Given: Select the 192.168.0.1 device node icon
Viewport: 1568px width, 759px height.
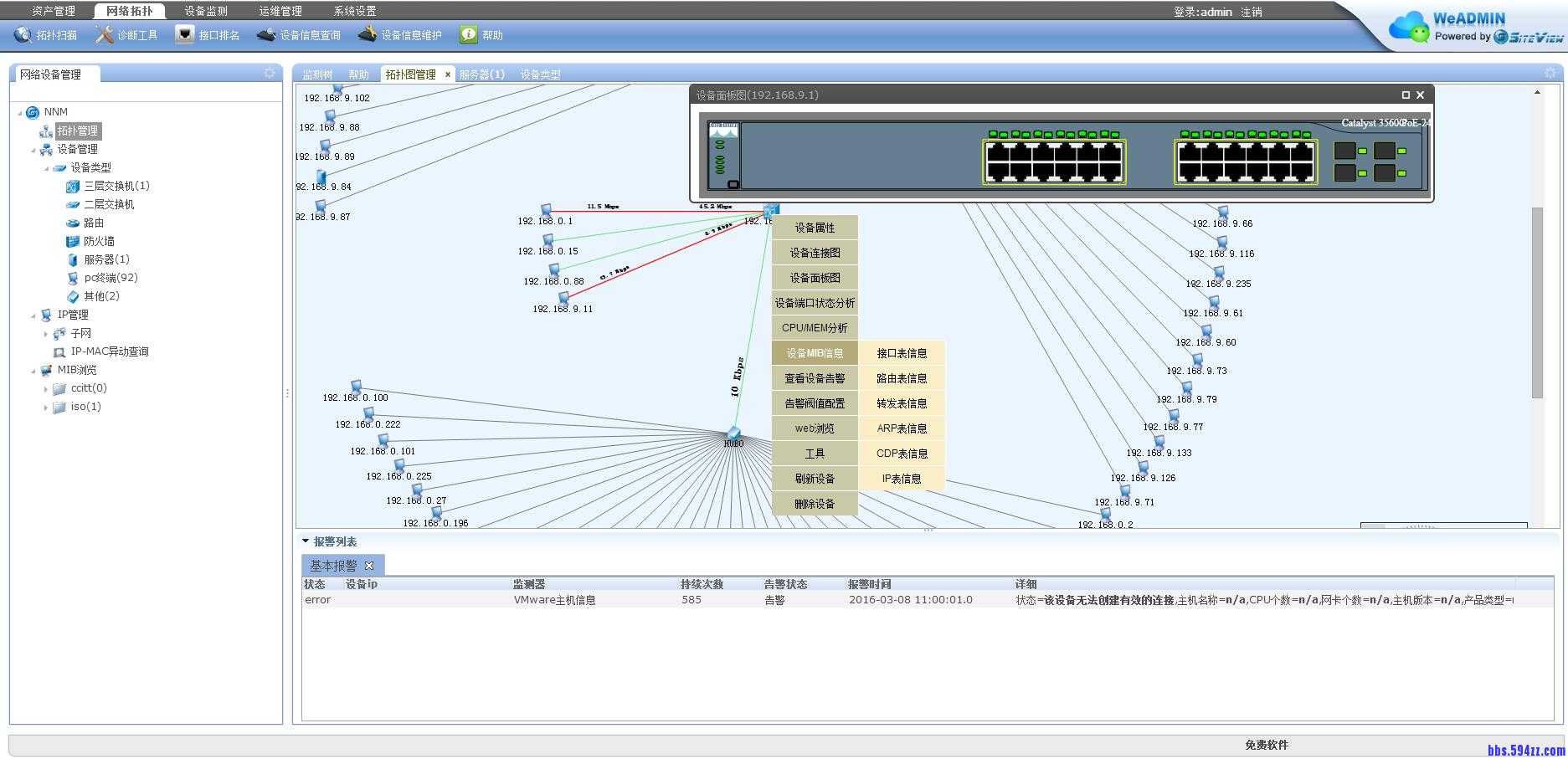Looking at the screenshot, I should (x=546, y=210).
